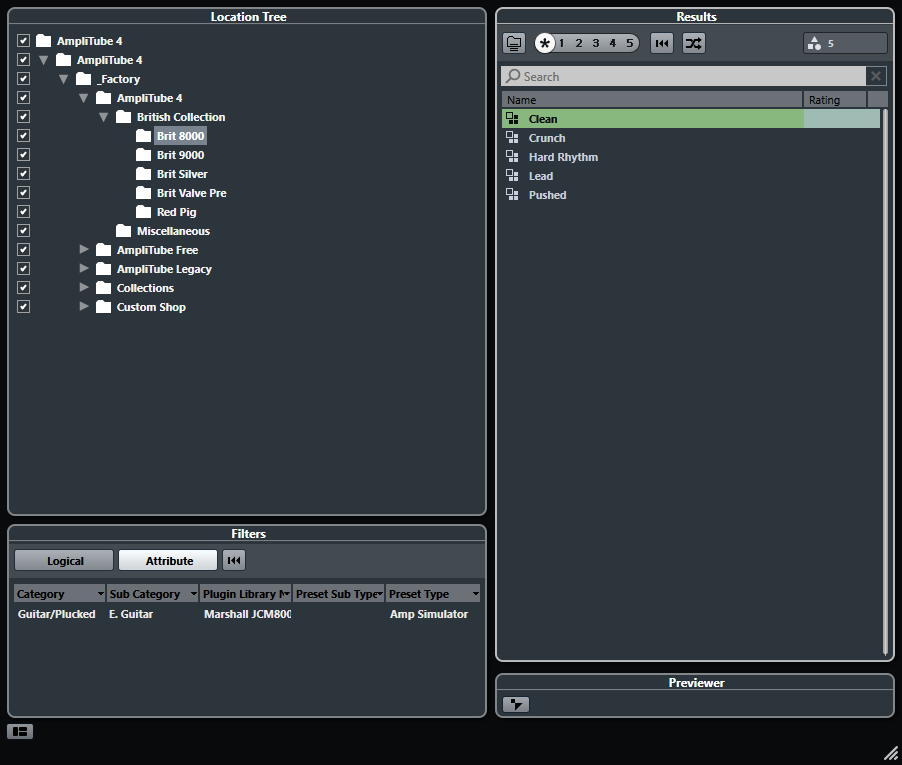Filter results by rating 2
The height and width of the screenshot is (765, 902).
(x=579, y=43)
